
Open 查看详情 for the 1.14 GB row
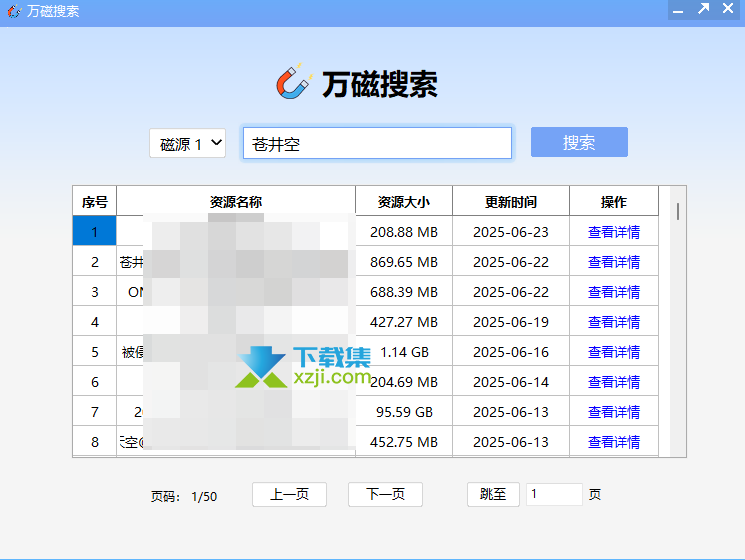tap(614, 352)
